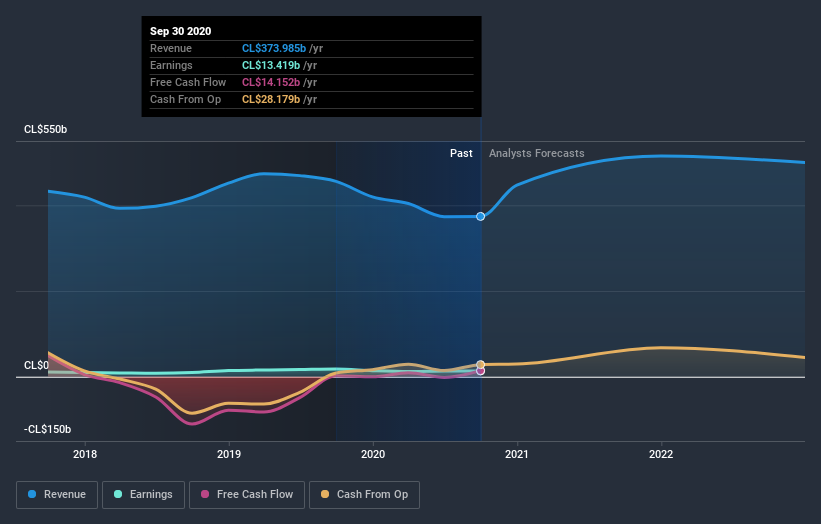Click the 2020 x-axis label
The image size is (821, 524).
(373, 454)
